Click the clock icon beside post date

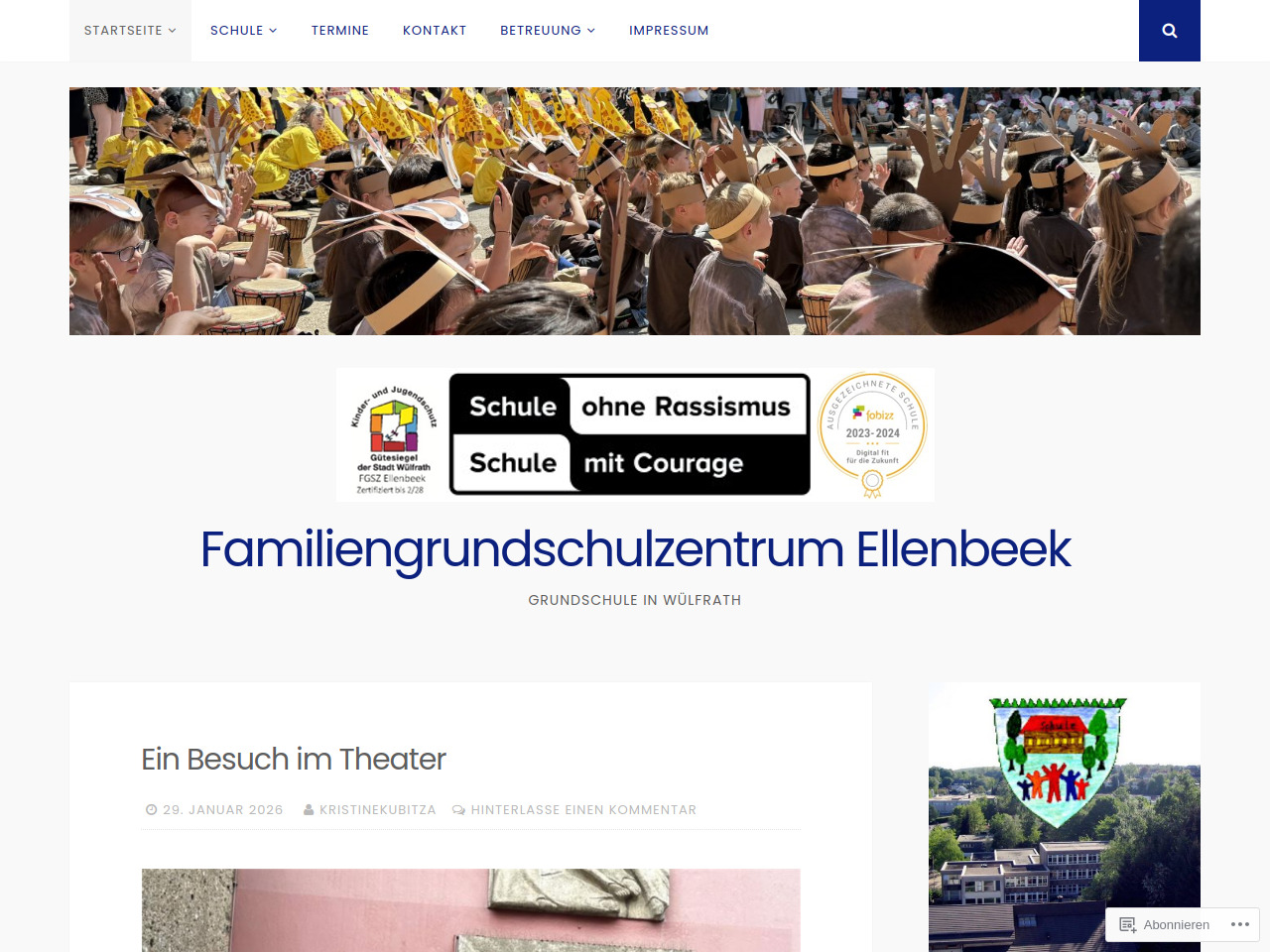(152, 810)
